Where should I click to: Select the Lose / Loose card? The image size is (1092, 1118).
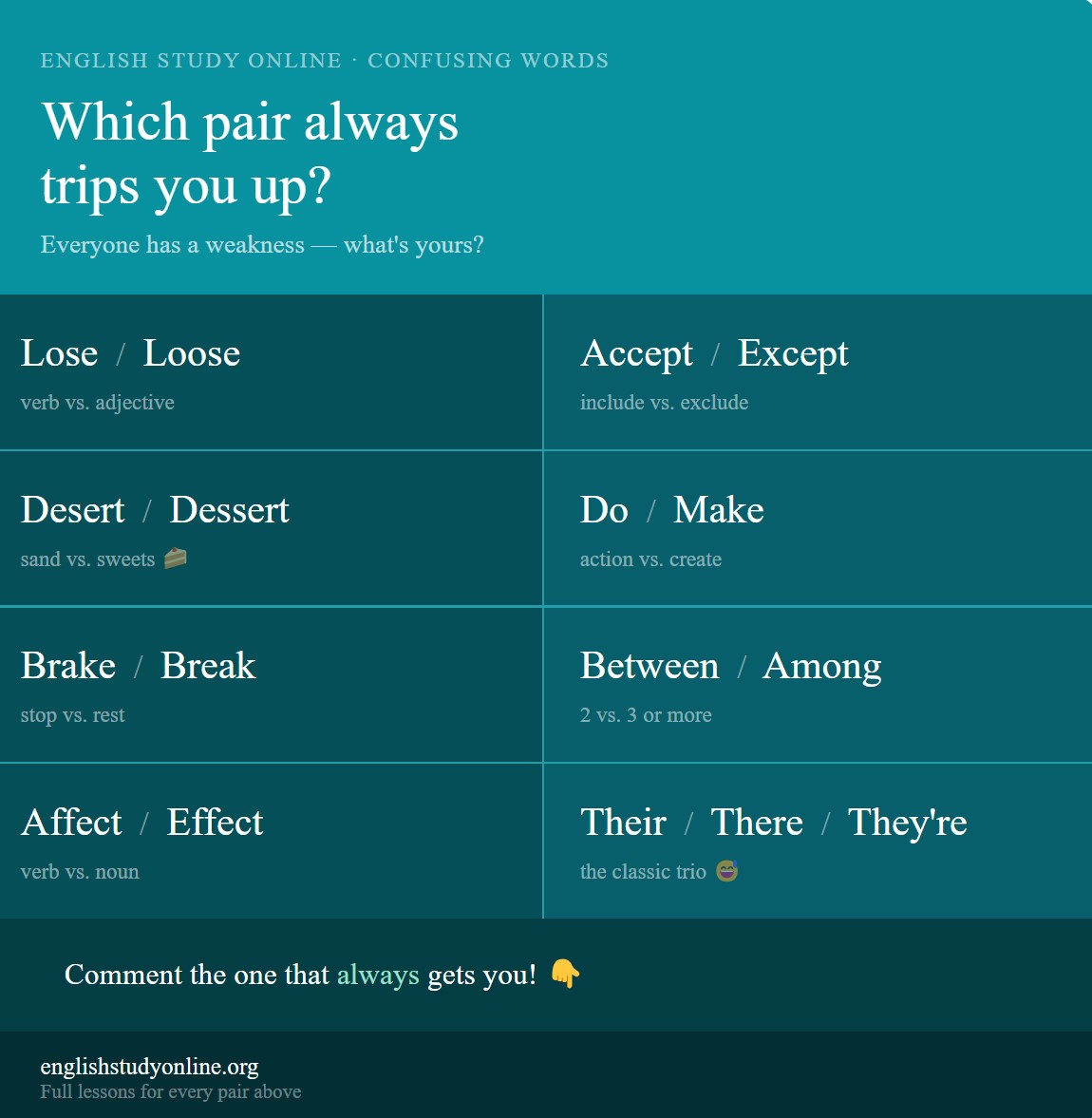(x=271, y=372)
